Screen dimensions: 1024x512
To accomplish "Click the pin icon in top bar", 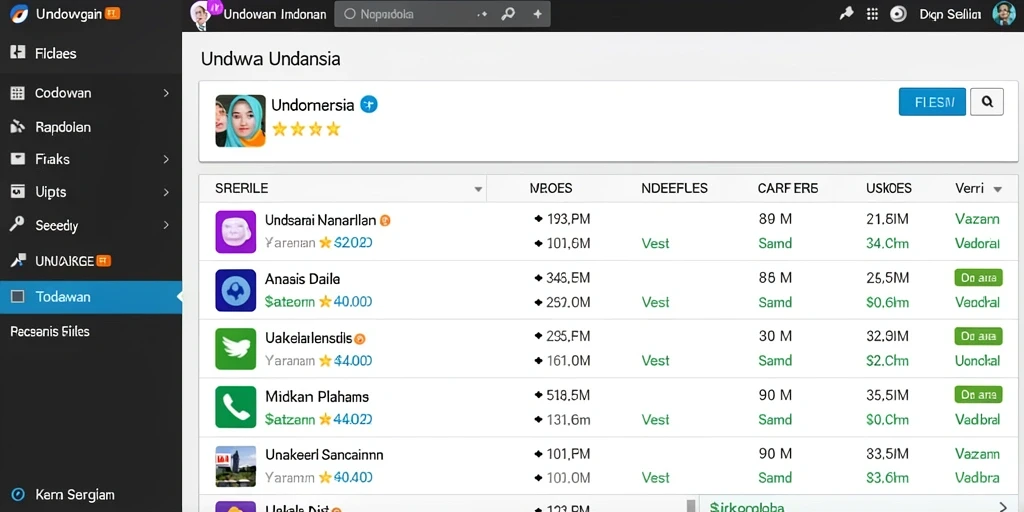I will (846, 14).
